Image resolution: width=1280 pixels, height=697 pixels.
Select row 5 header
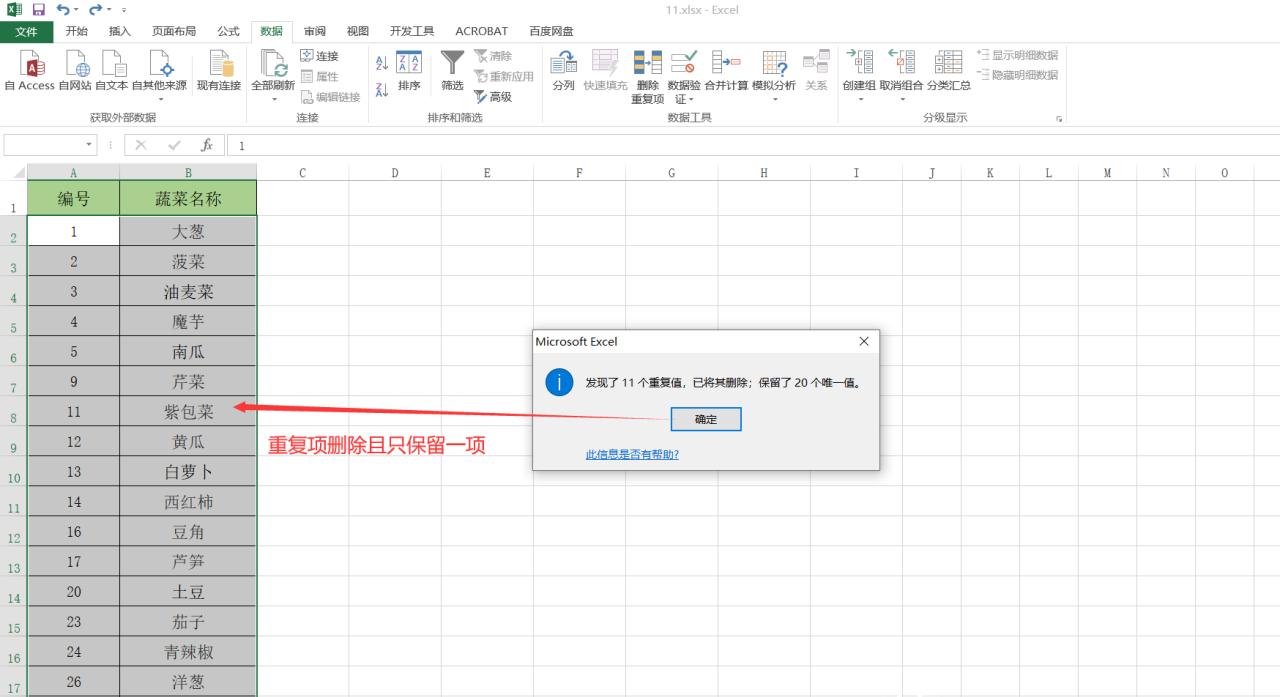(13, 321)
